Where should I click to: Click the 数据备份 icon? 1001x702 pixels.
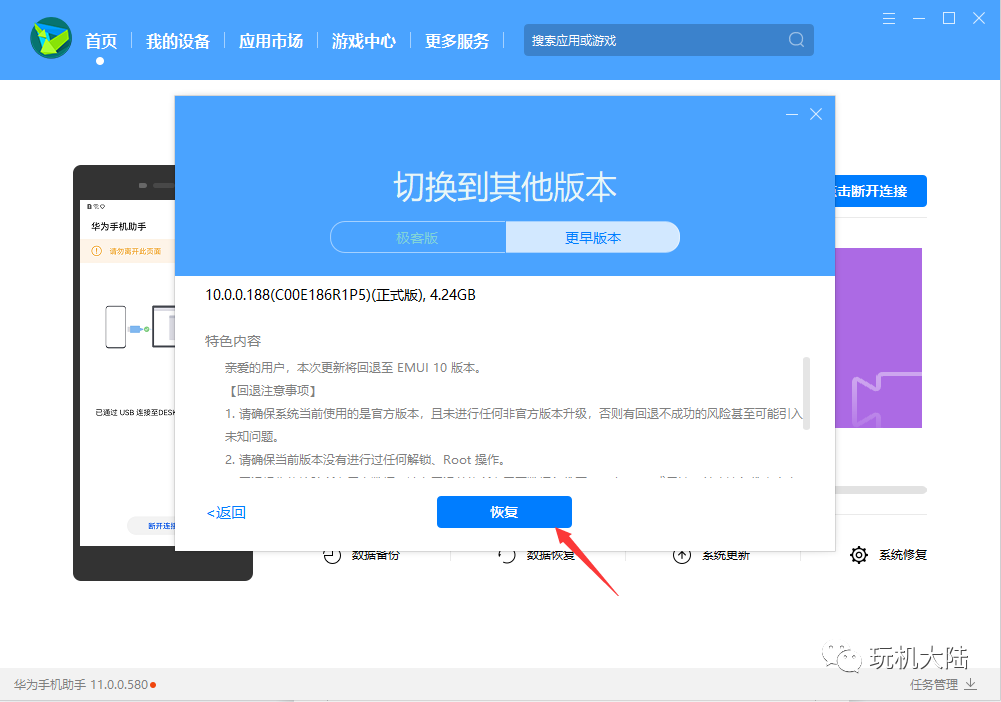click(x=332, y=555)
